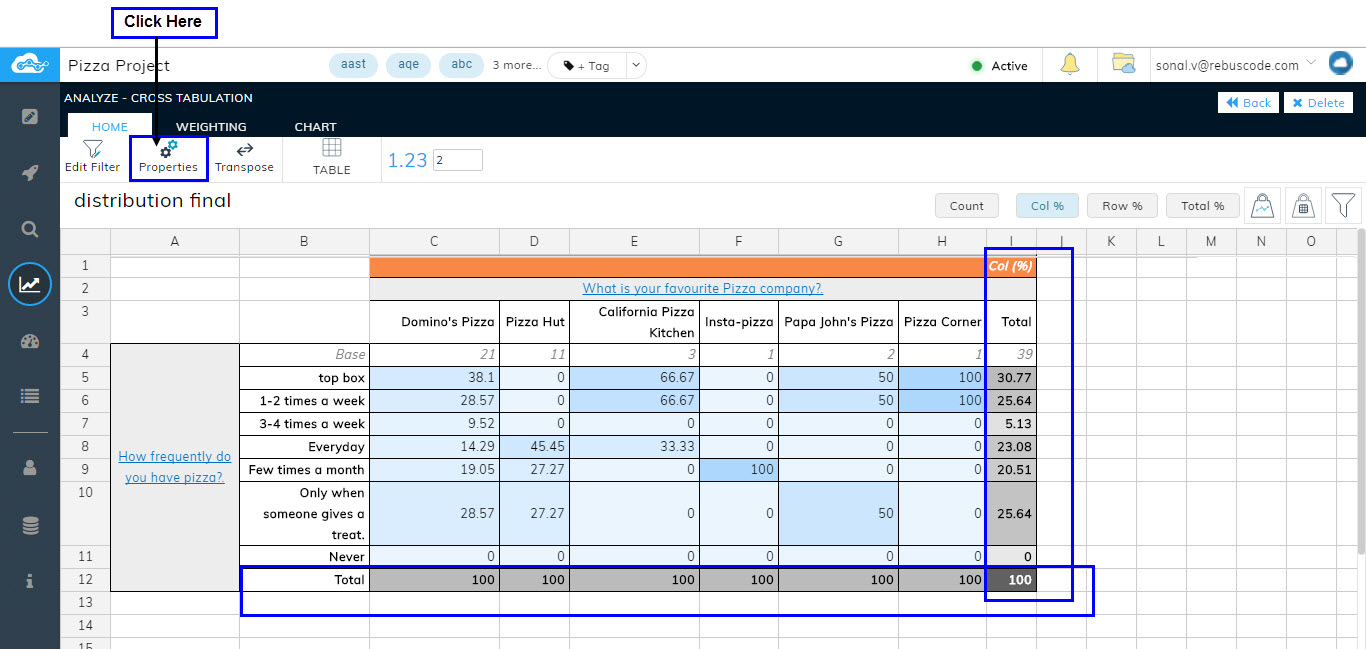Switch to Total % view
This screenshot has width=1366, height=649.
1202,206
